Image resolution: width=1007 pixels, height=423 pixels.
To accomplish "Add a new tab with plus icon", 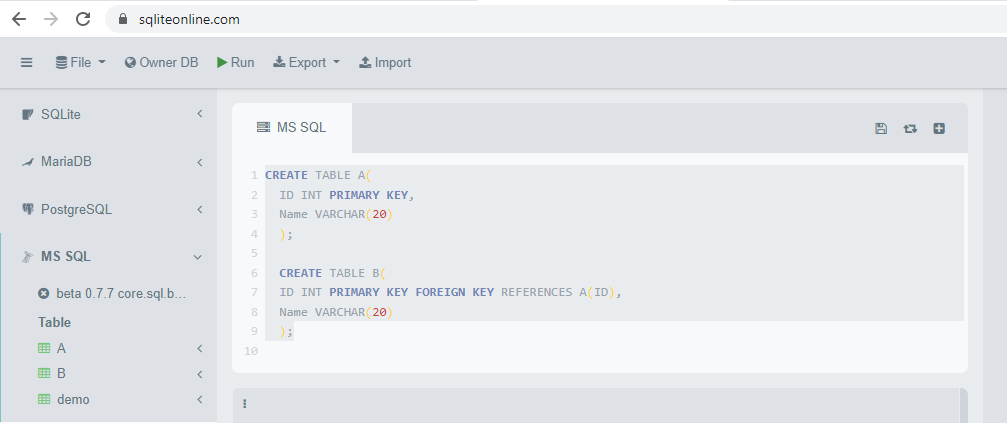I will point(939,128).
